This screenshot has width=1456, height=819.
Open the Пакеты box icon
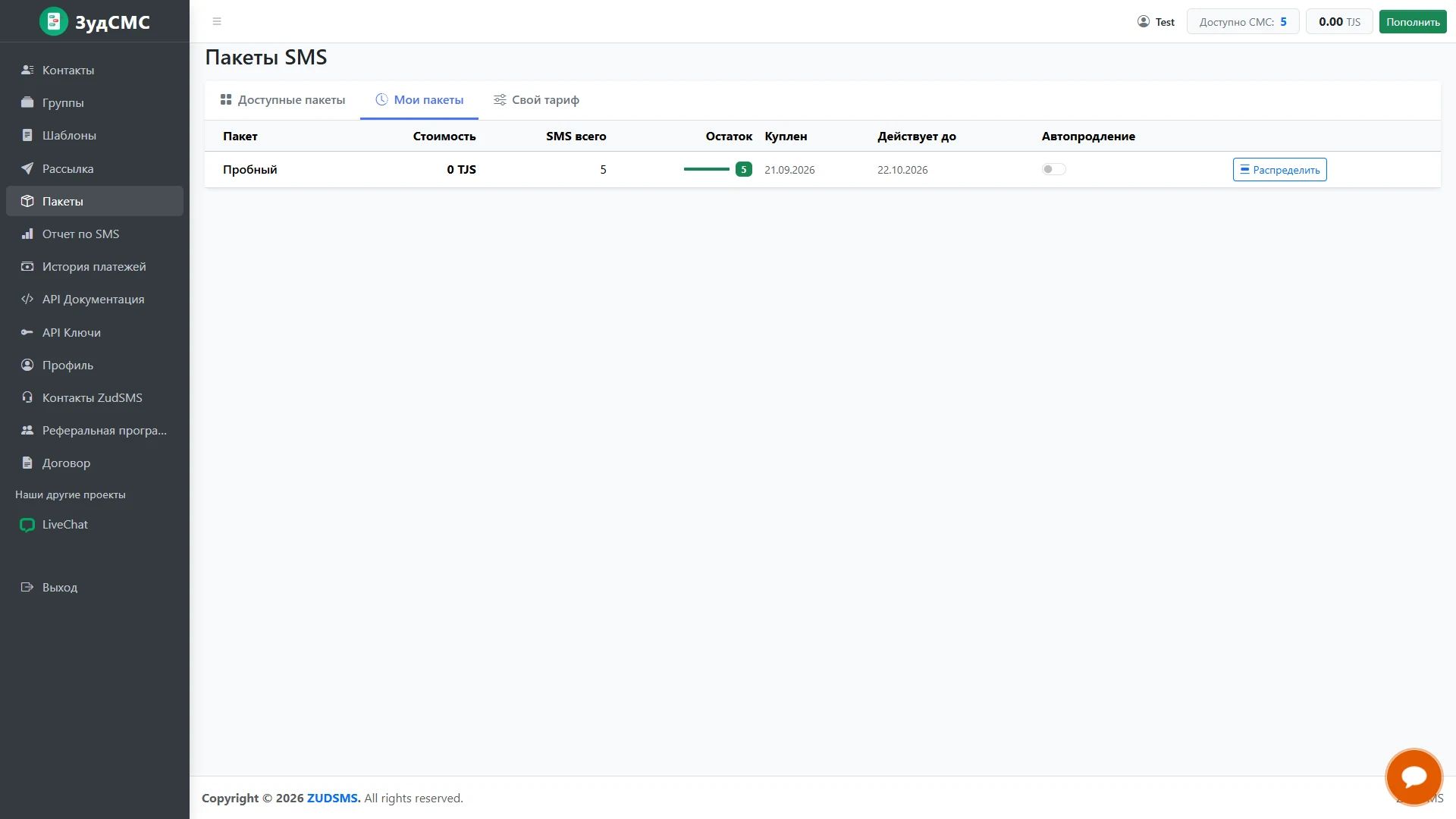[x=27, y=201]
